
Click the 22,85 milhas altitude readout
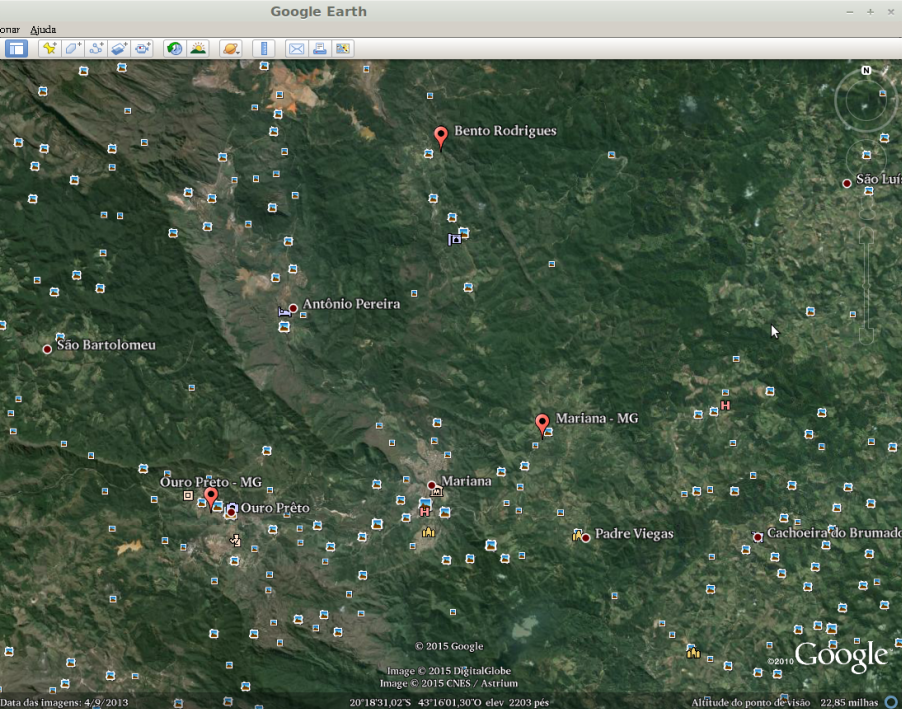tap(849, 703)
